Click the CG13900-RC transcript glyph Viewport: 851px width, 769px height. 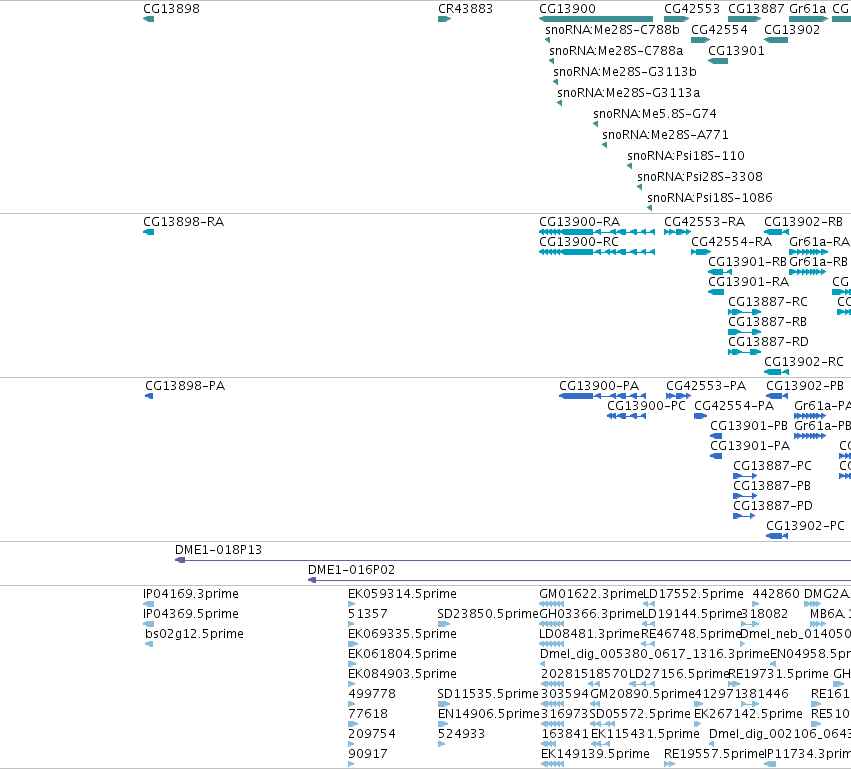point(597,252)
